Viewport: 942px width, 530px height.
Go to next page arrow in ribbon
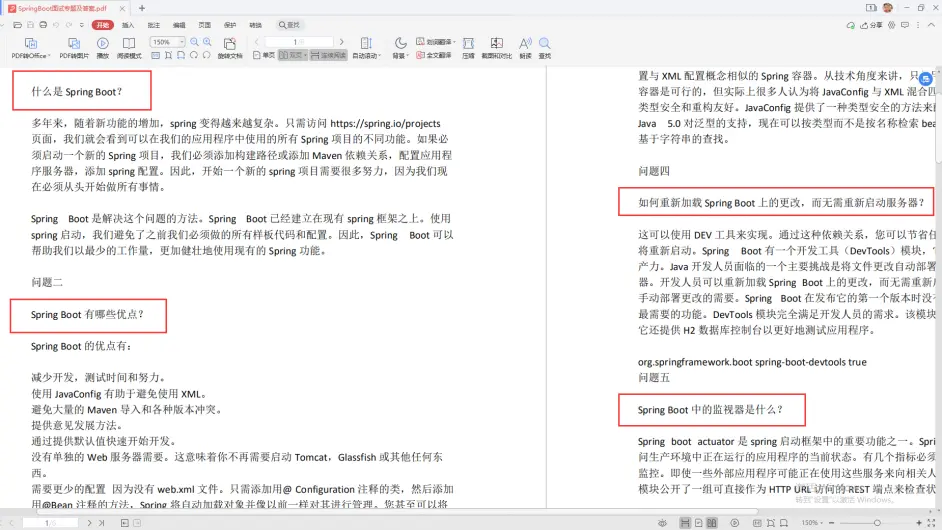click(341, 41)
